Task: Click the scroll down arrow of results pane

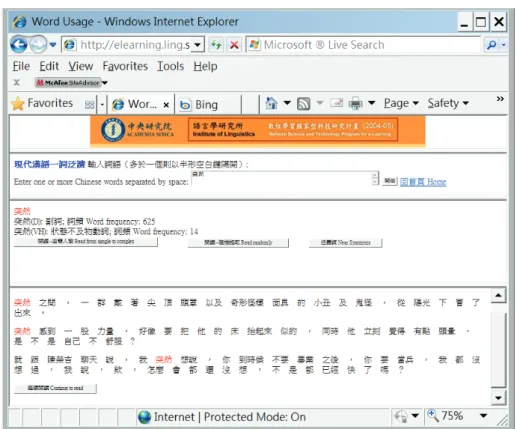Action: (498, 398)
